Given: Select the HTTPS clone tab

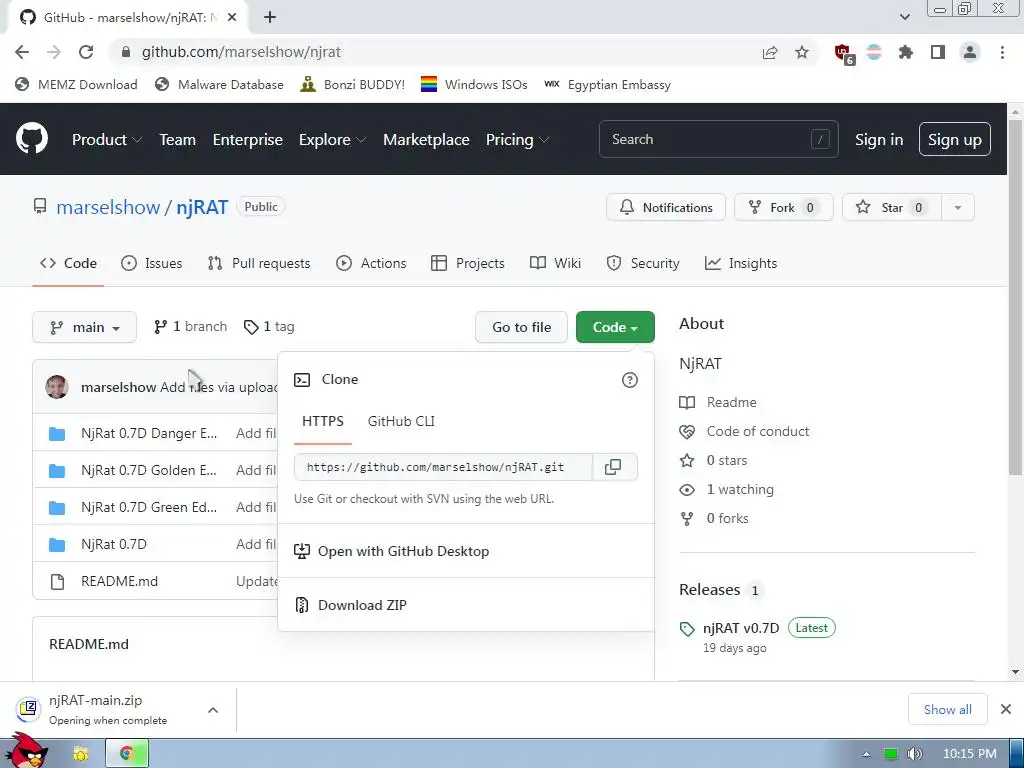Looking at the screenshot, I should pyautogui.click(x=323, y=421).
